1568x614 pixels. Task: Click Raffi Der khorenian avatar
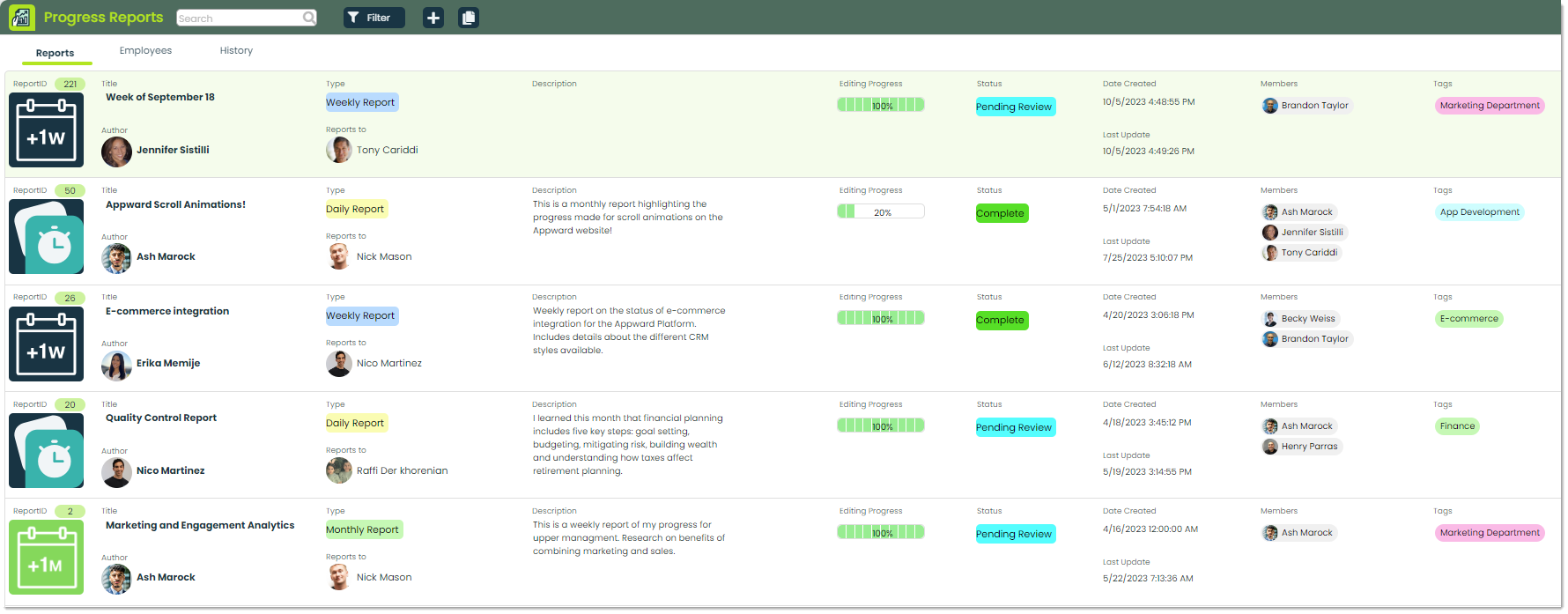point(339,470)
